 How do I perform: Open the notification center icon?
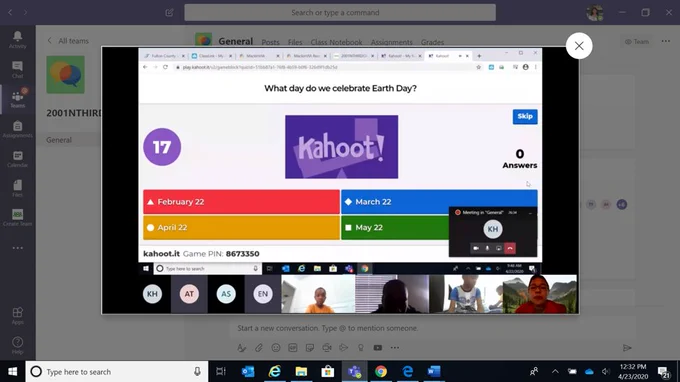coord(663,372)
